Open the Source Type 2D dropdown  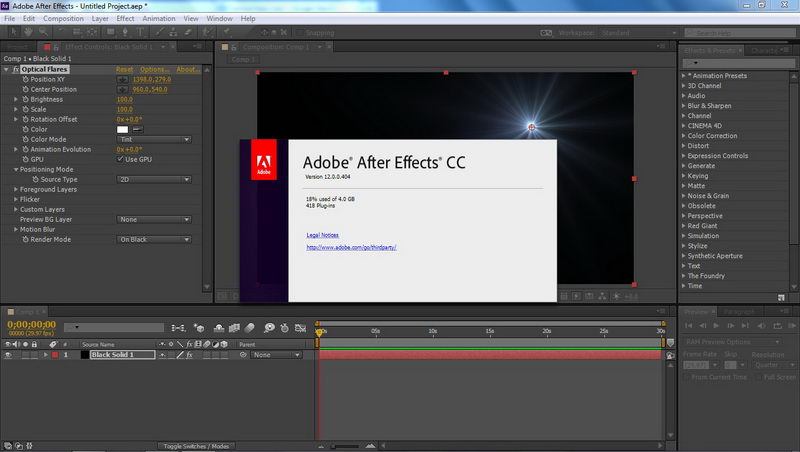point(154,180)
